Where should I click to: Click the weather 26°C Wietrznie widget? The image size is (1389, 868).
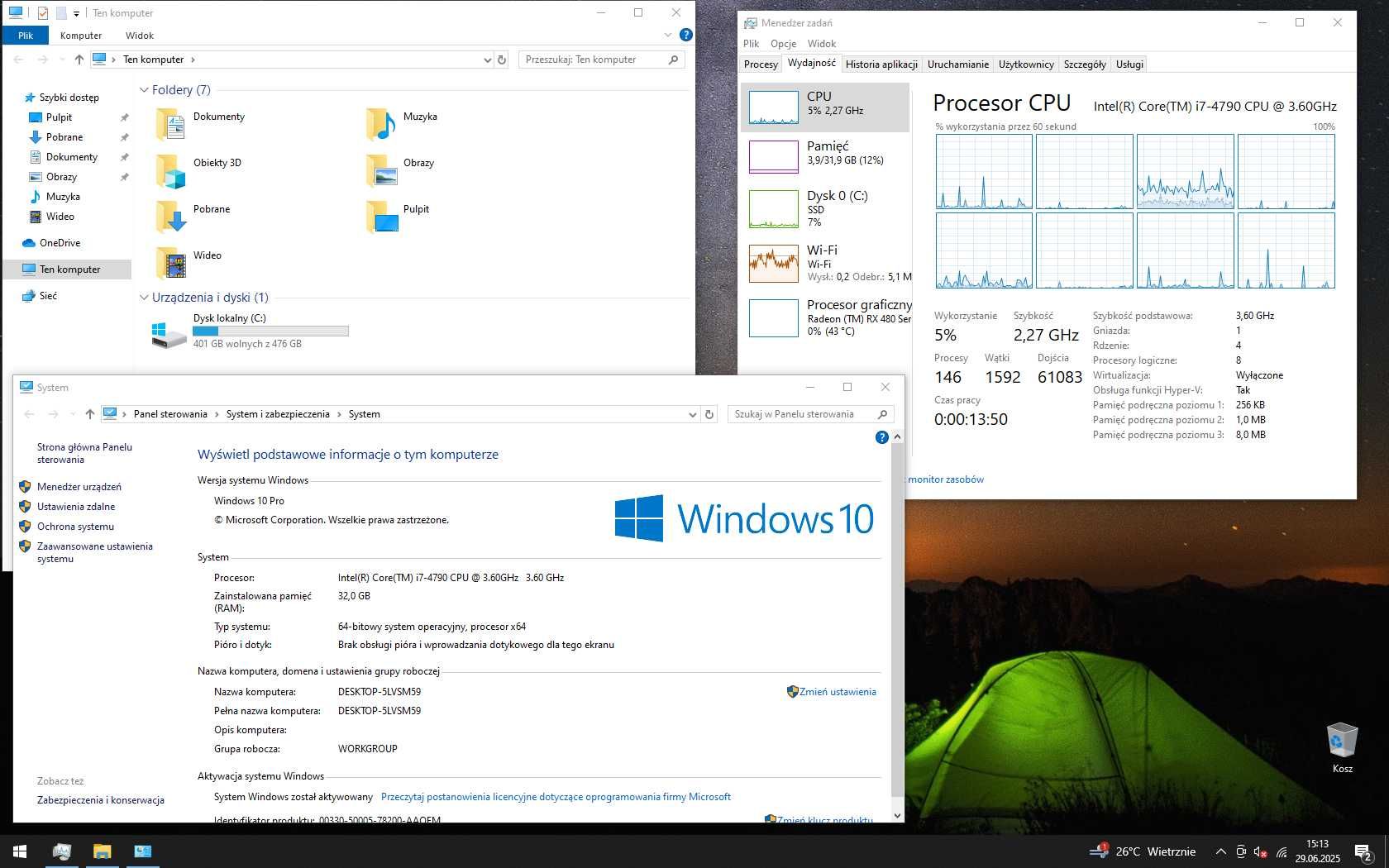pos(1143,851)
